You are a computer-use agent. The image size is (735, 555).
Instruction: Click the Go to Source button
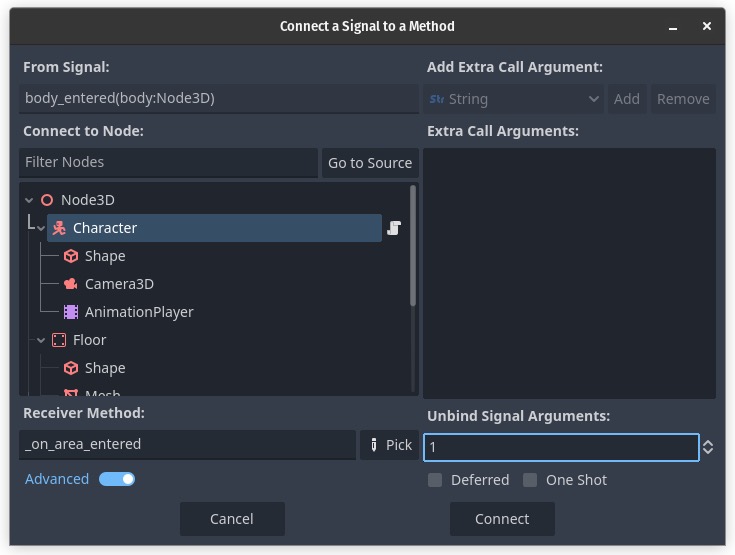pos(370,163)
